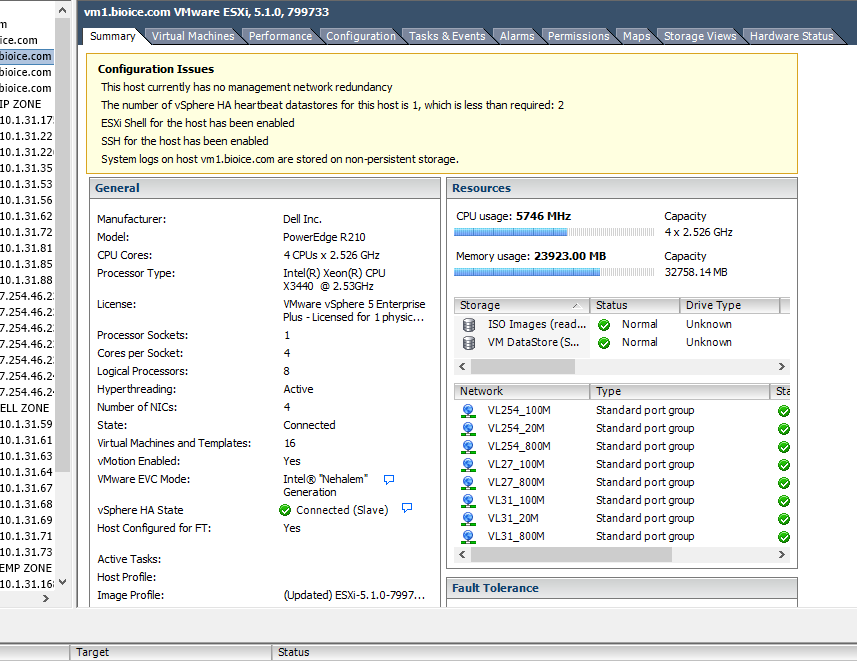The height and width of the screenshot is (672, 857).
Task: Sort storage list by Drive Type header
Action: (x=728, y=305)
